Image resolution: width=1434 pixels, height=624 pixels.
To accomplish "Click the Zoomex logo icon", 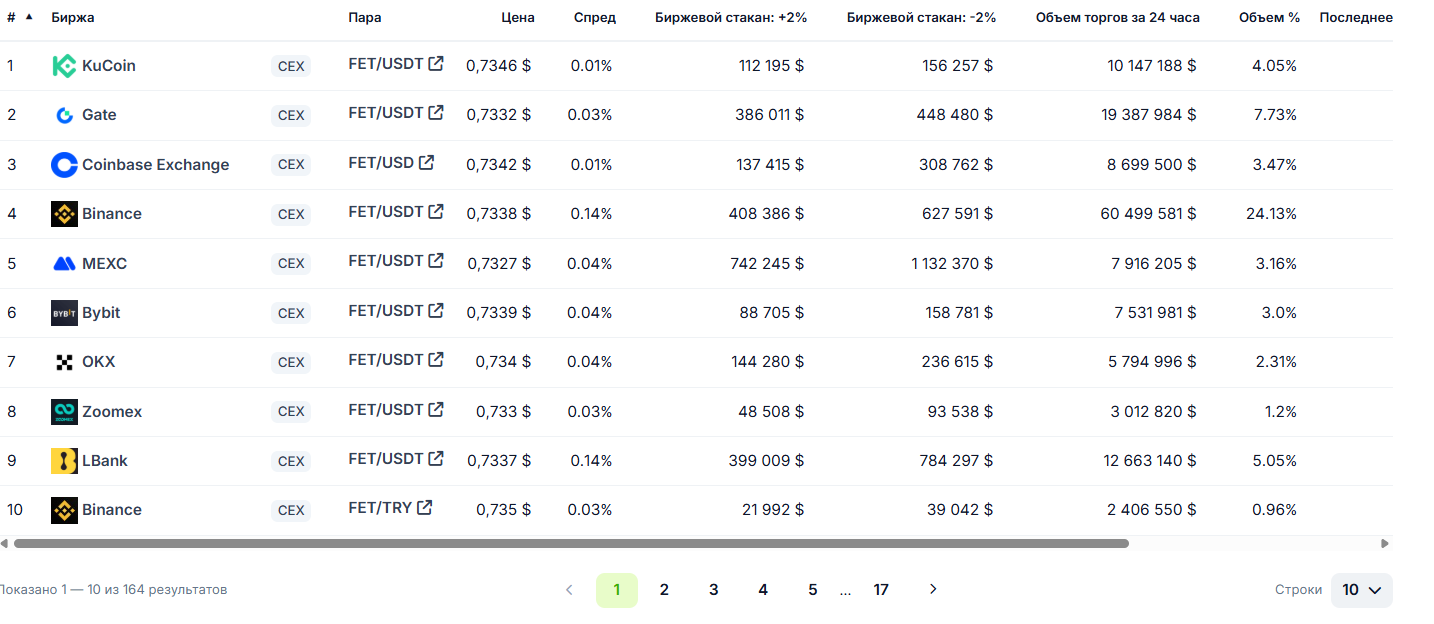I will 64,412.
